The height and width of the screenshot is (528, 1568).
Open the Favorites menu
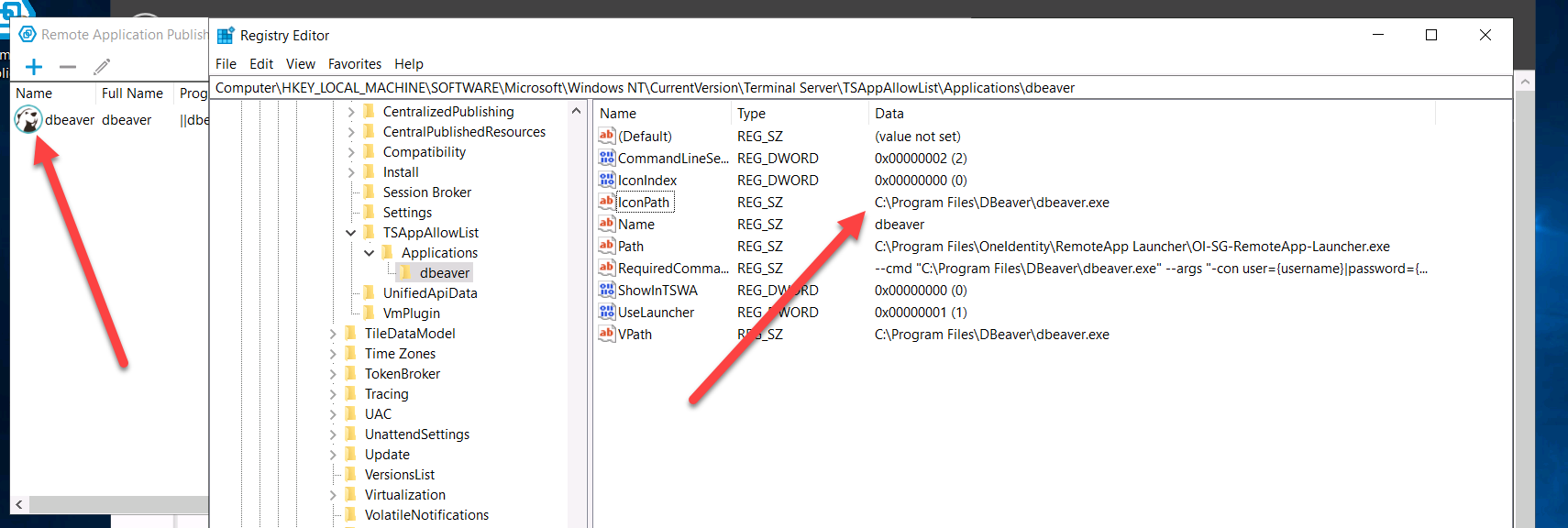355,64
